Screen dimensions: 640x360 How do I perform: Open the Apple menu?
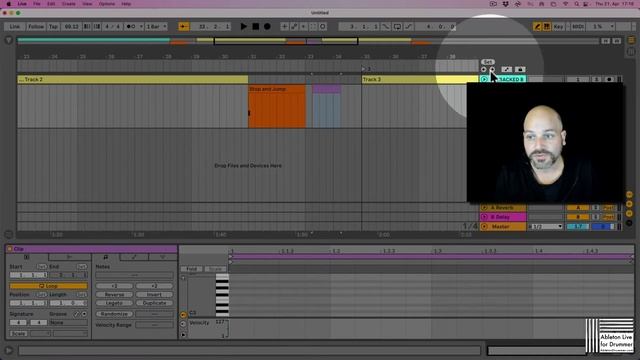9,4
